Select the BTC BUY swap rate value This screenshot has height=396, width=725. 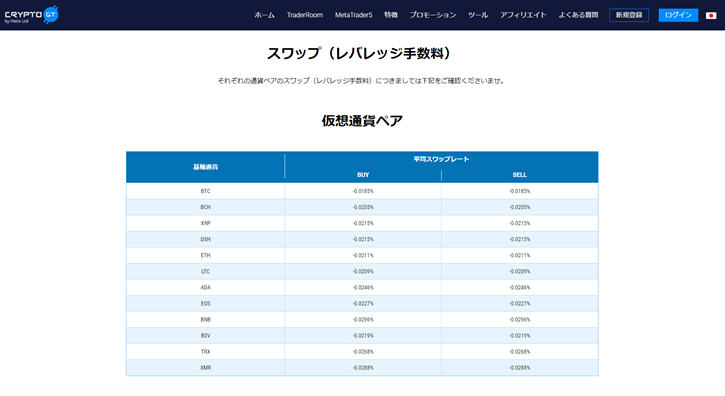coord(363,191)
